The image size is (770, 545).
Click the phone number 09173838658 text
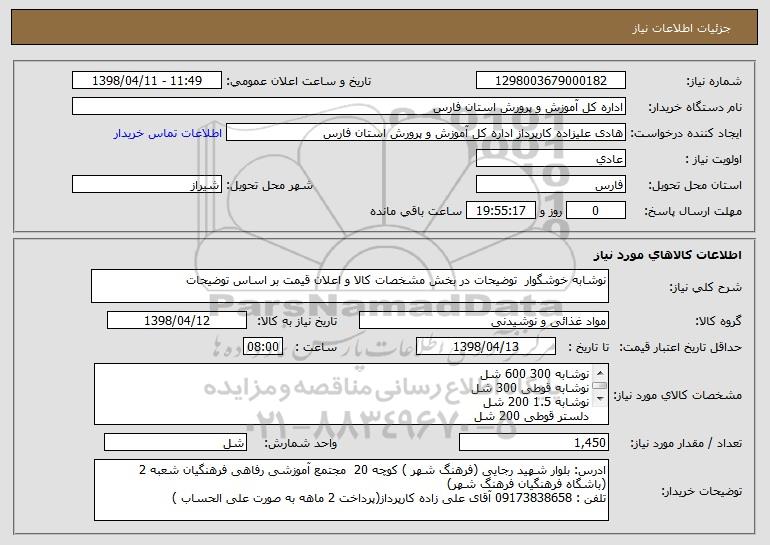(533, 498)
